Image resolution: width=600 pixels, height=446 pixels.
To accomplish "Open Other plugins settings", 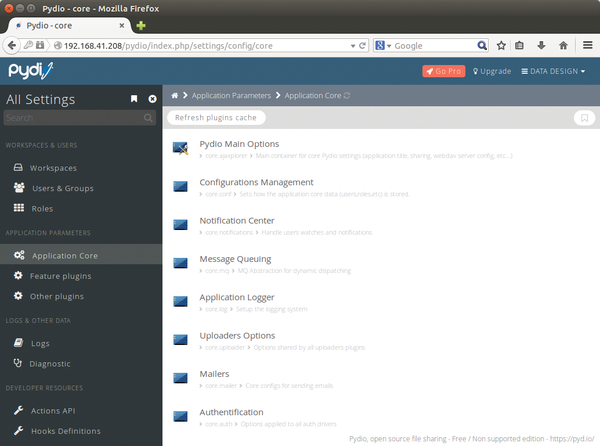I will pyautogui.click(x=57, y=296).
